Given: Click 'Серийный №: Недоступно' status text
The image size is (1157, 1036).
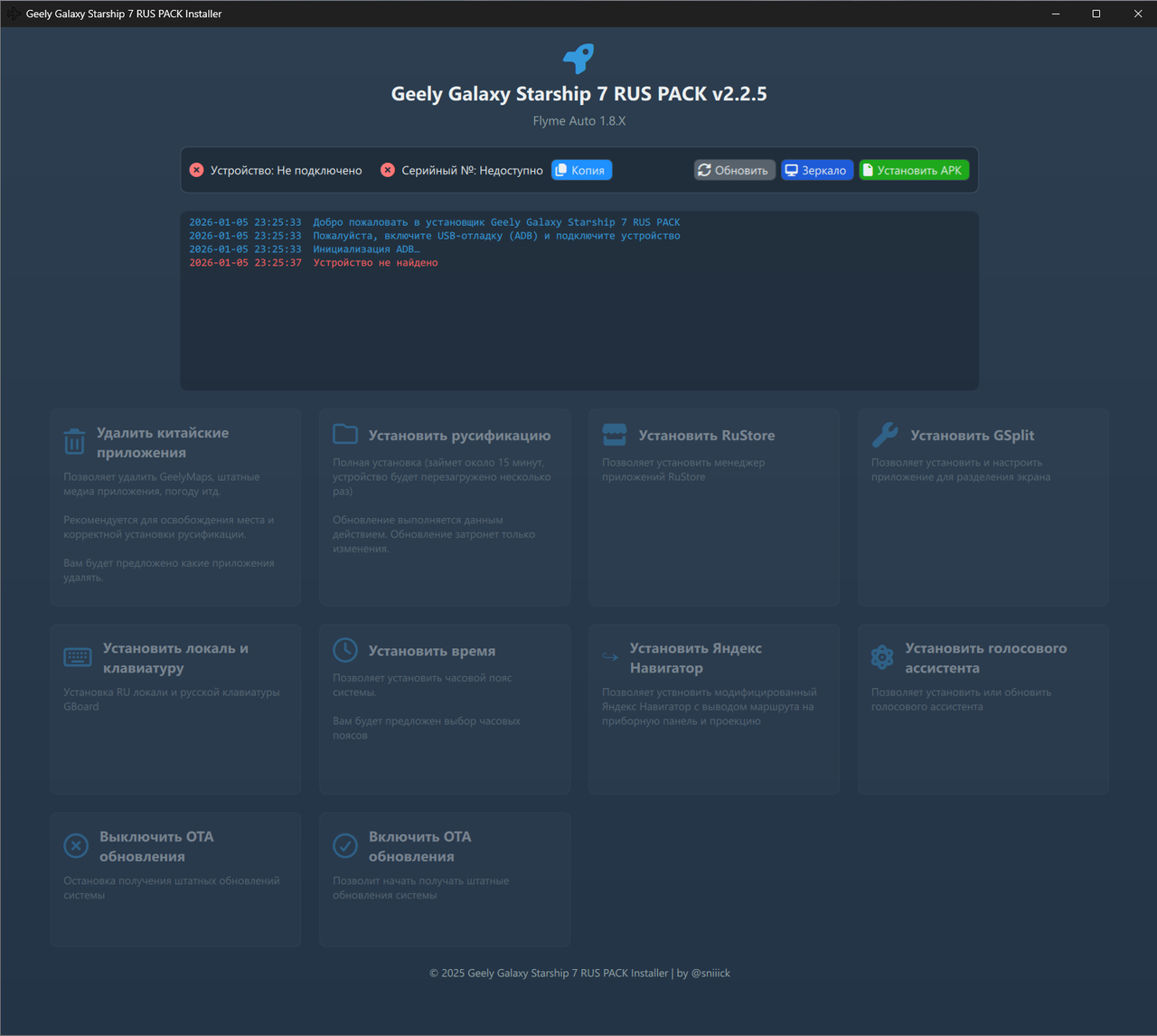Looking at the screenshot, I should tap(473, 170).
